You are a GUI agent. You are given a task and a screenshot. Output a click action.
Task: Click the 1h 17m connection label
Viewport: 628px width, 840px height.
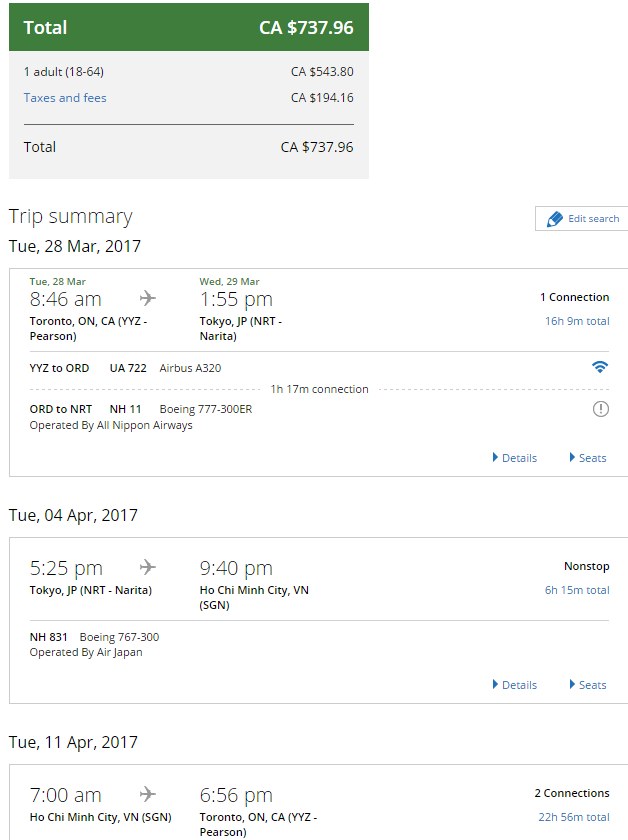[319, 389]
